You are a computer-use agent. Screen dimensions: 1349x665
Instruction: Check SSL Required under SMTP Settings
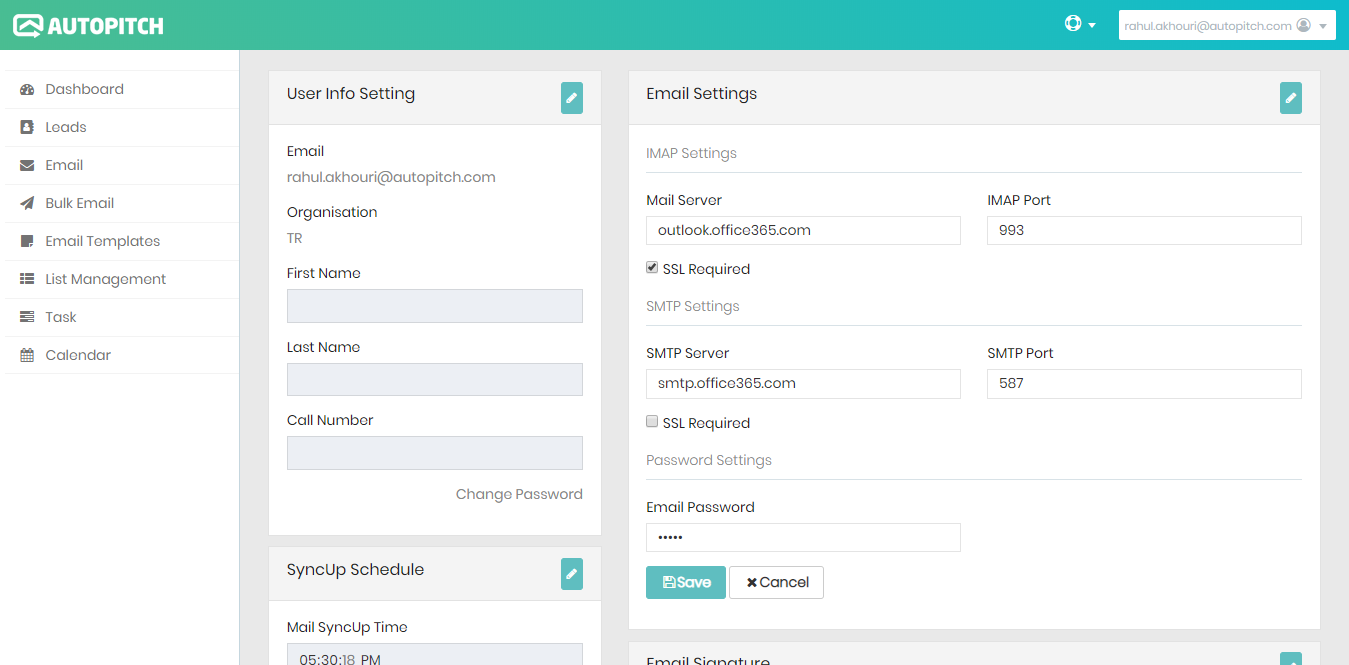click(x=652, y=422)
